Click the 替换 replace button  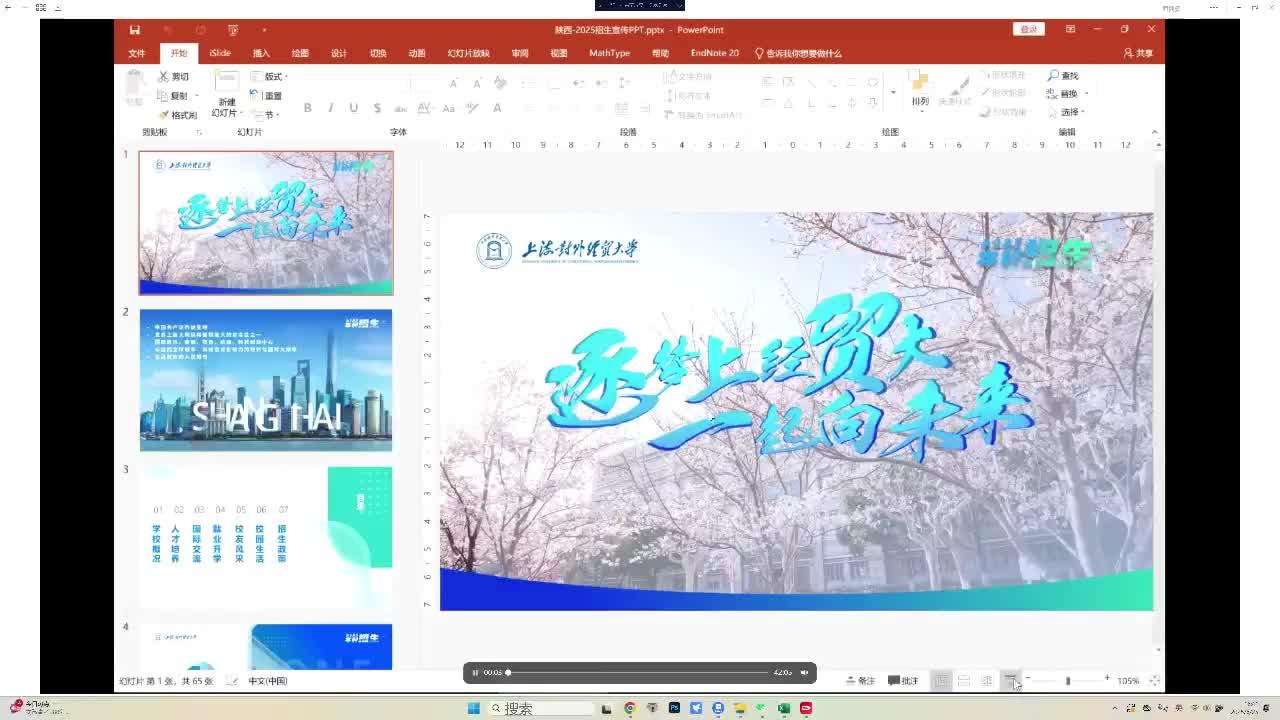(1064, 94)
